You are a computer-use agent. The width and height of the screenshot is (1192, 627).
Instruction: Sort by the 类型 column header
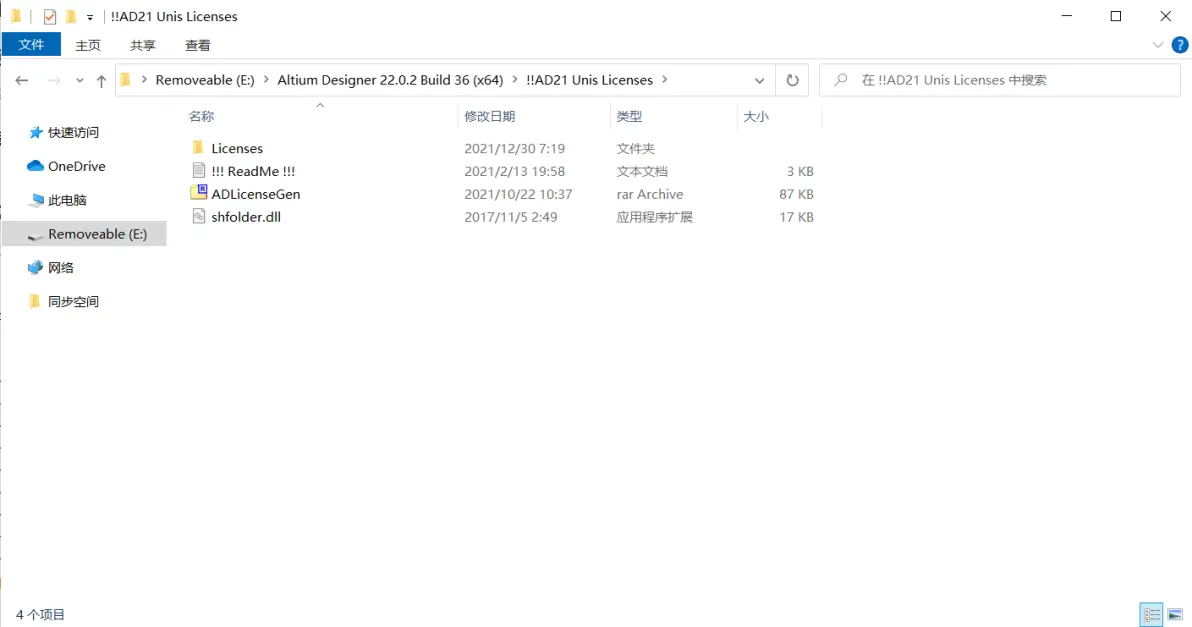click(x=629, y=116)
